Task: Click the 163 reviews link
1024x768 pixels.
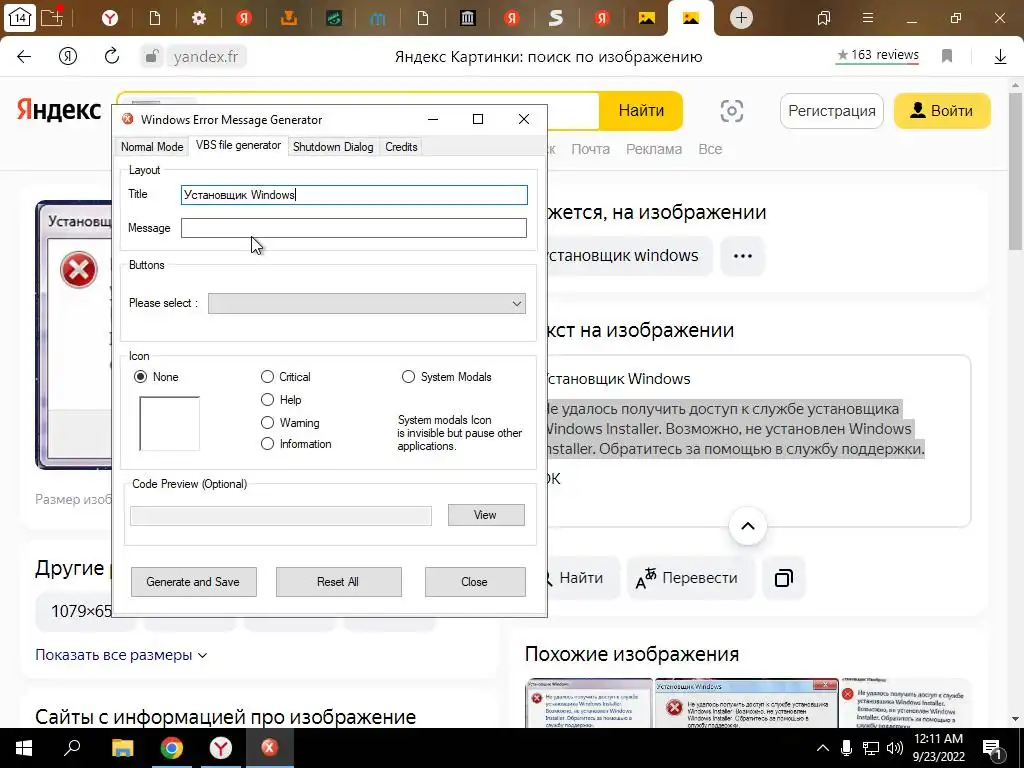Action: [878, 56]
